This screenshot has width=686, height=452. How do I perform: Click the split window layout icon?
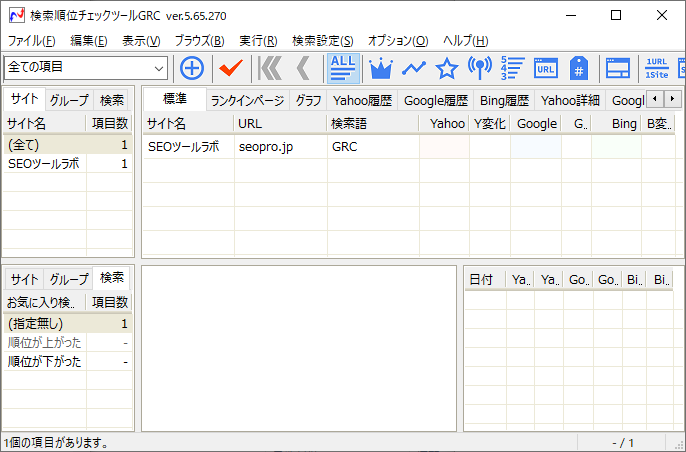618,69
